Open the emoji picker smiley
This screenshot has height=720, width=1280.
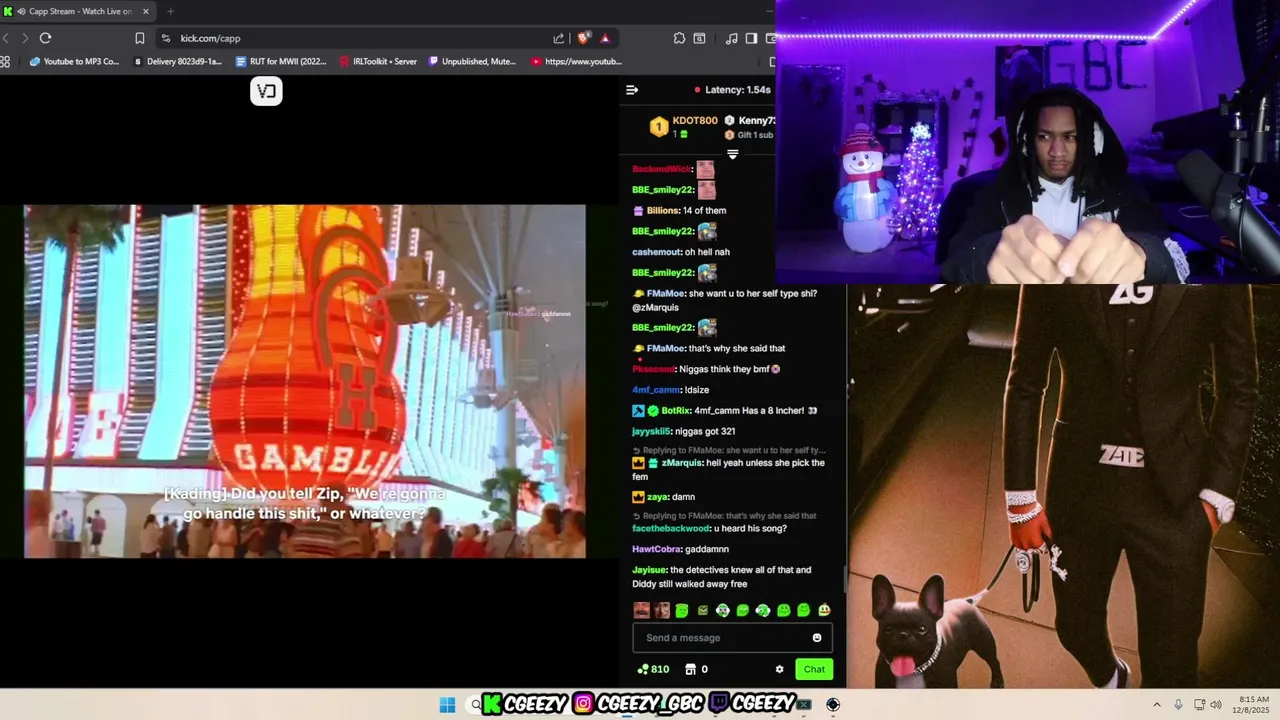click(x=817, y=638)
